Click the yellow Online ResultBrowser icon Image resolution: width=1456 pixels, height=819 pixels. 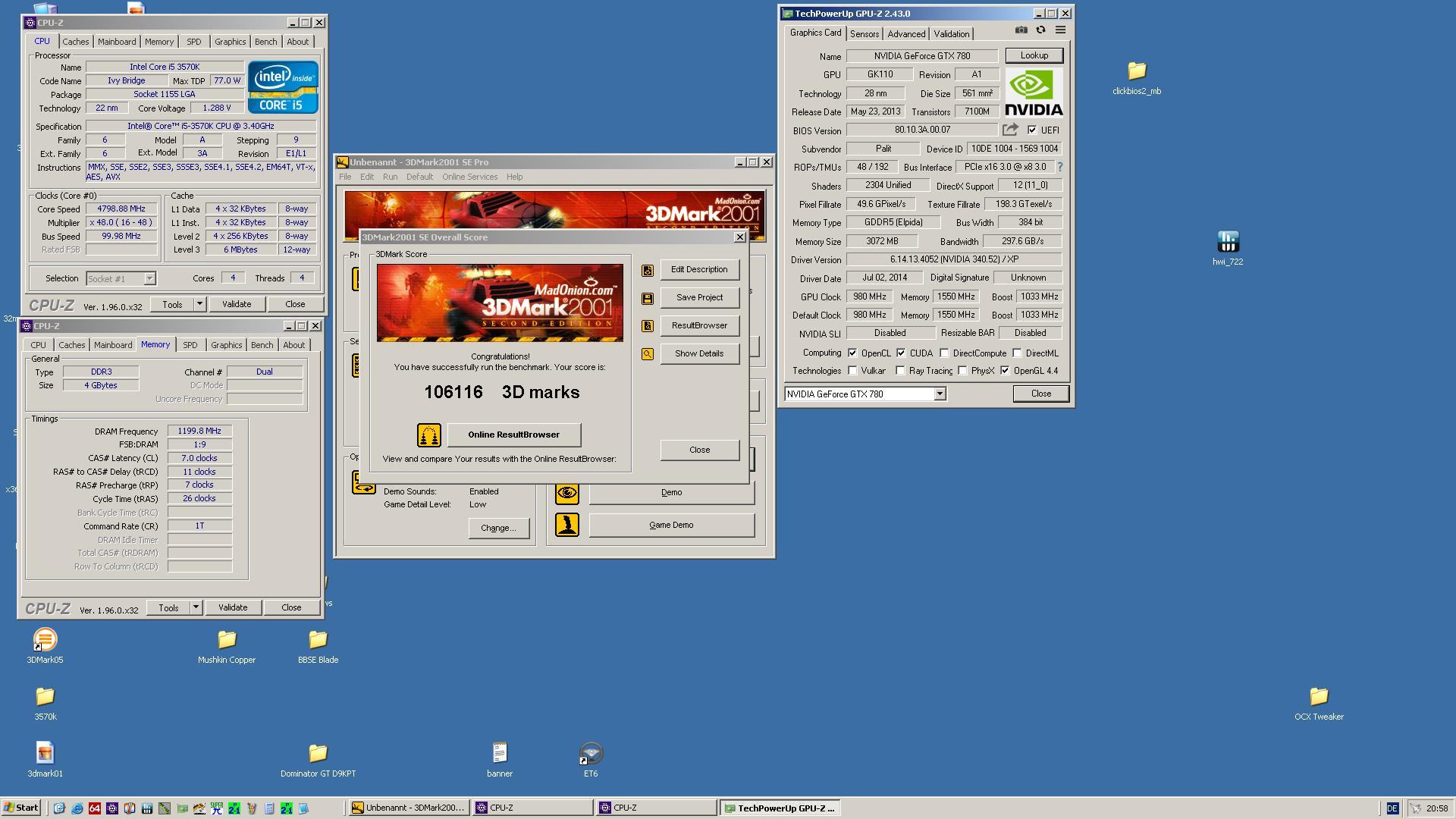tap(428, 435)
